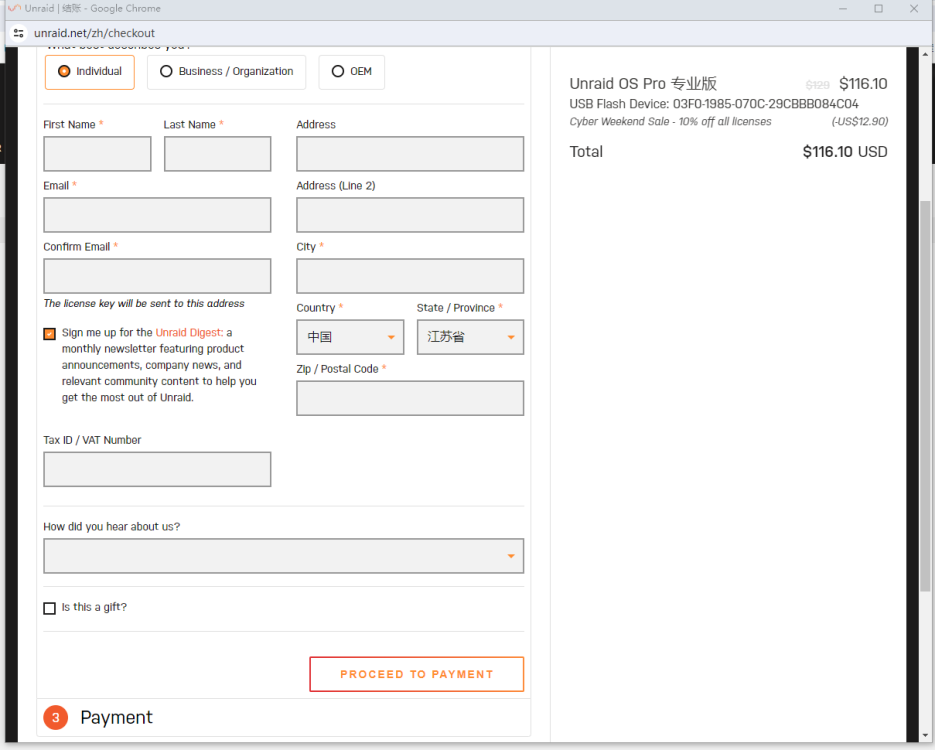Click the $116.10 USD total amount
This screenshot has width=935, height=750.
point(845,152)
